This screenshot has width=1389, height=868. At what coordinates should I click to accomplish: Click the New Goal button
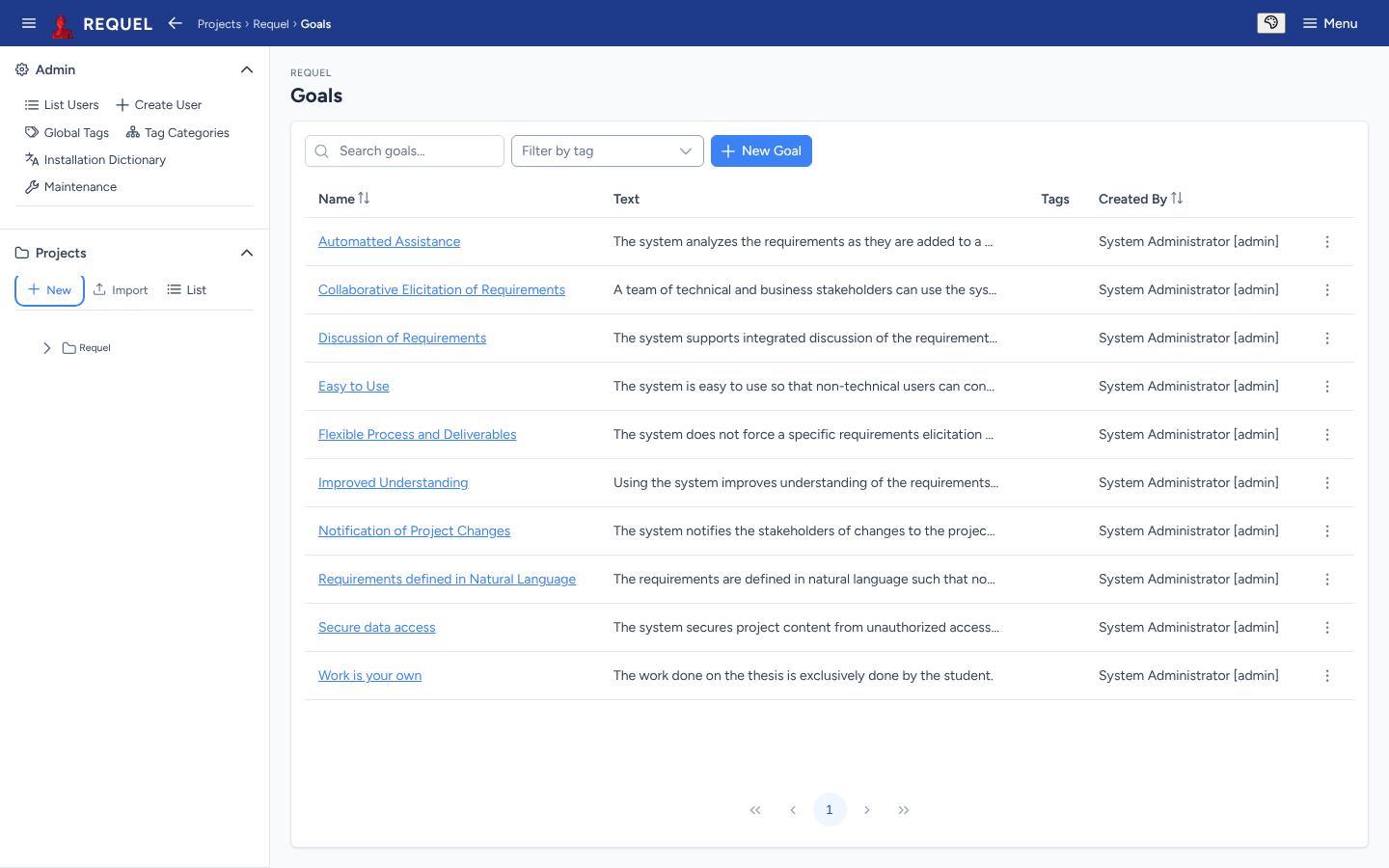coord(761,151)
